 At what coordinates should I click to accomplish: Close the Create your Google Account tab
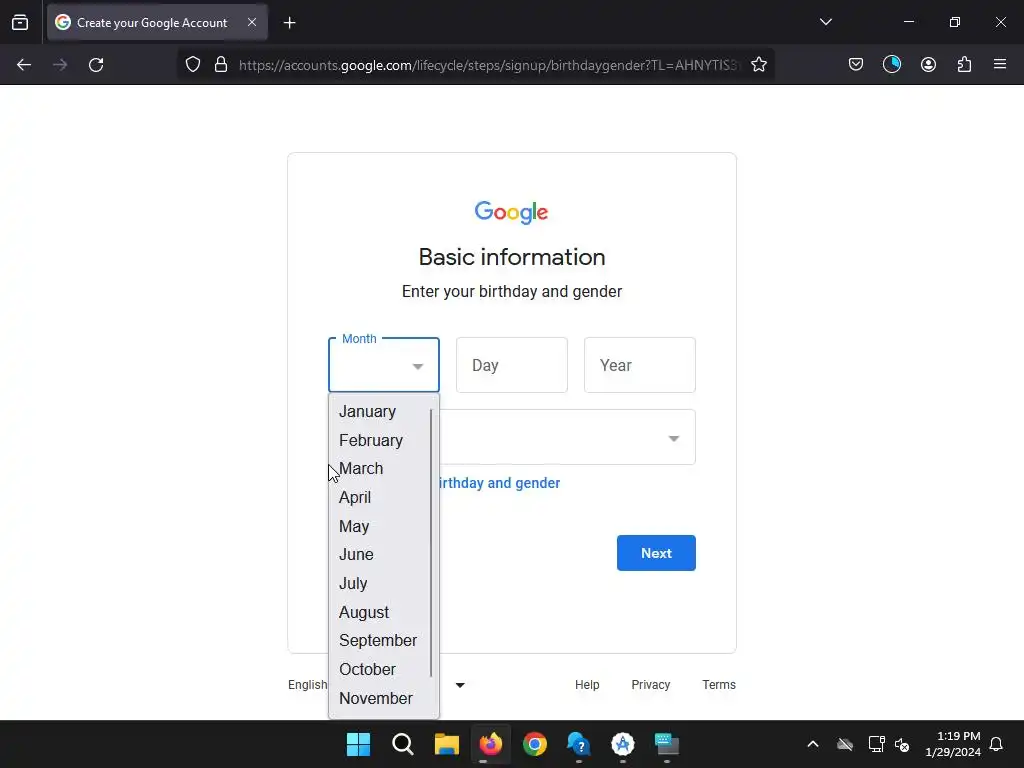coord(252,22)
